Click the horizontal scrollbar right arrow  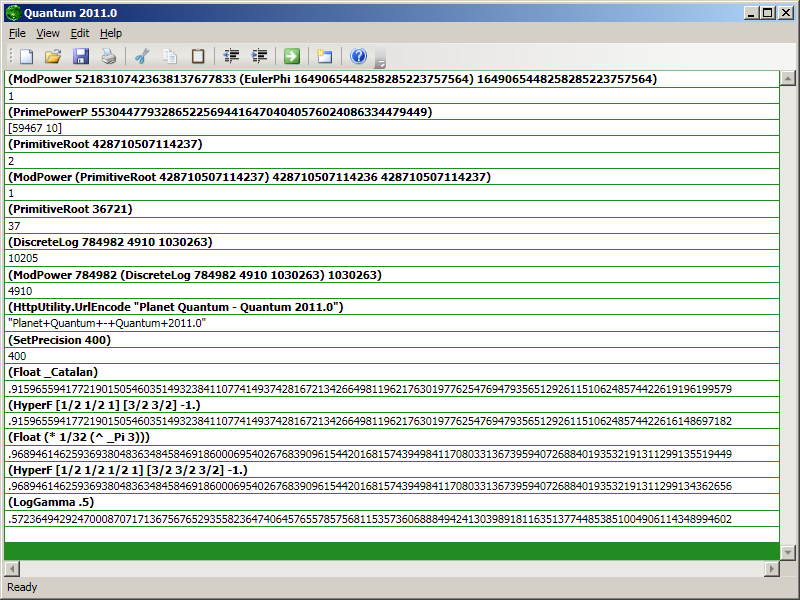tap(771, 569)
